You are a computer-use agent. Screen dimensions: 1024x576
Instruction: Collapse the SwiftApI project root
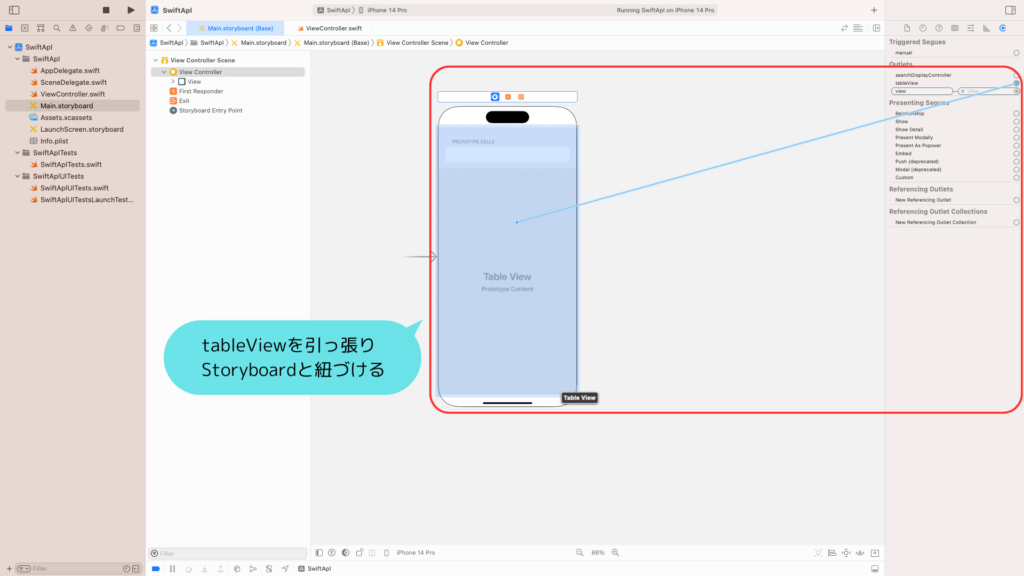click(10, 47)
